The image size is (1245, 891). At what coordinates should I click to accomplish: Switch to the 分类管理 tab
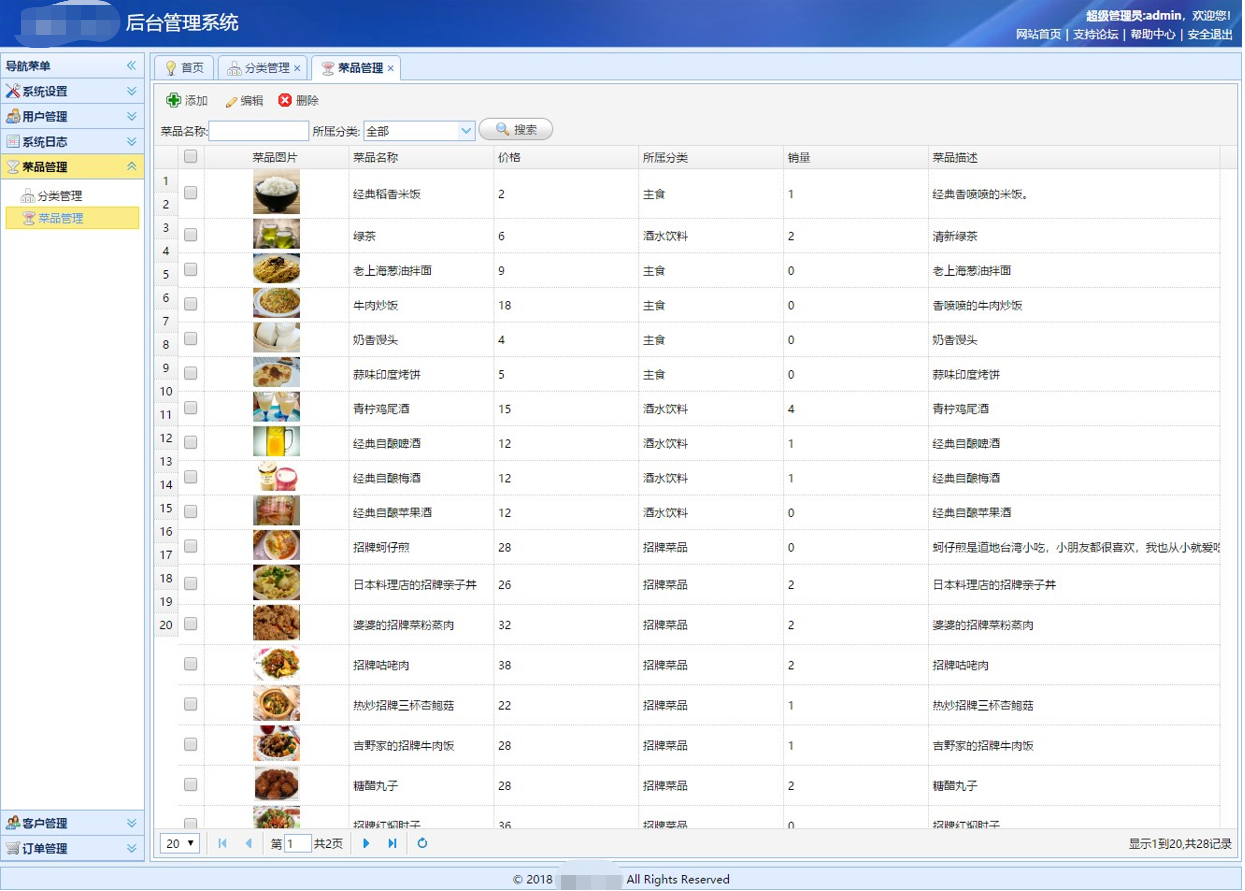pos(260,68)
